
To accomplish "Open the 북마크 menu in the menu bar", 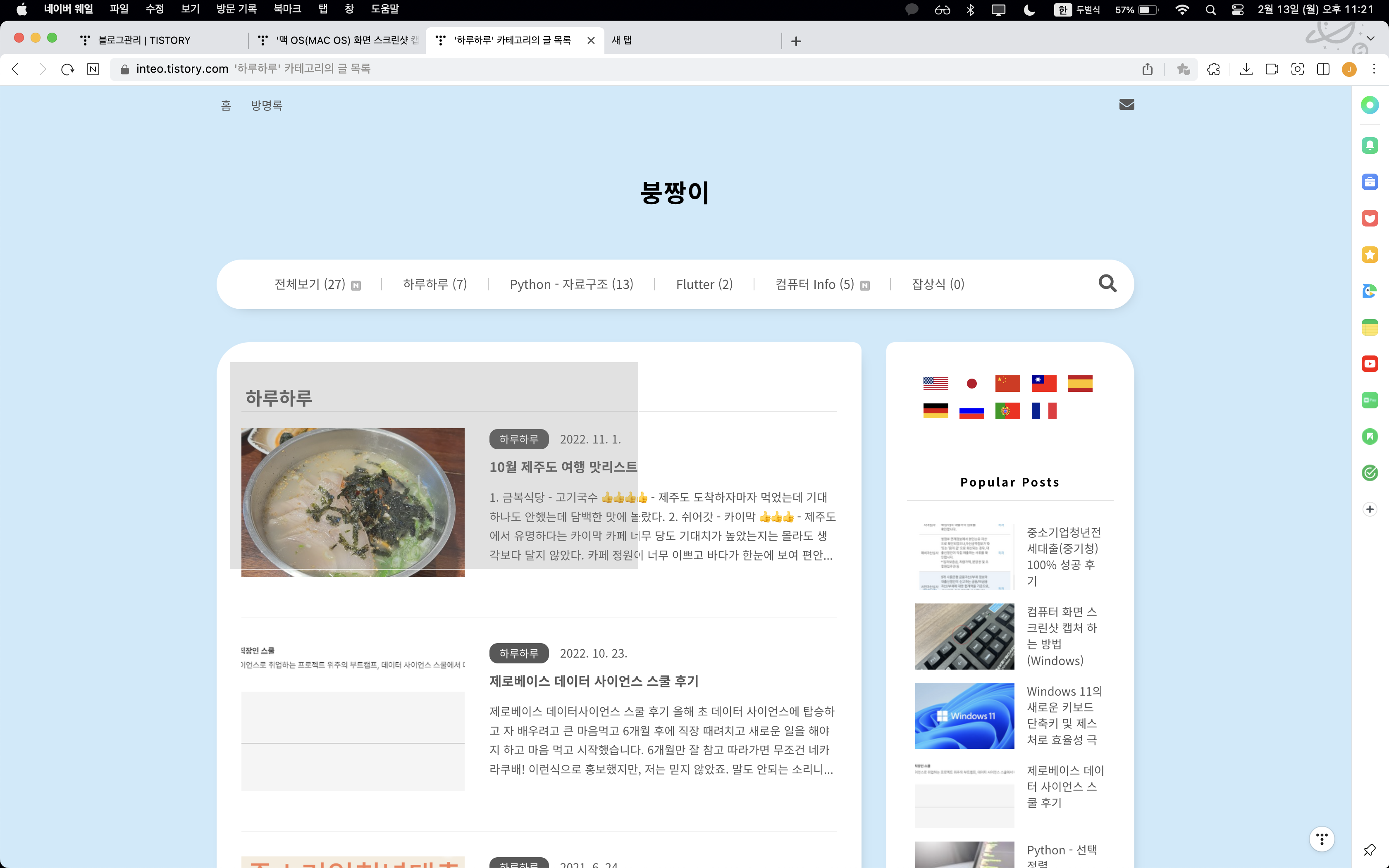I will tap(287, 9).
